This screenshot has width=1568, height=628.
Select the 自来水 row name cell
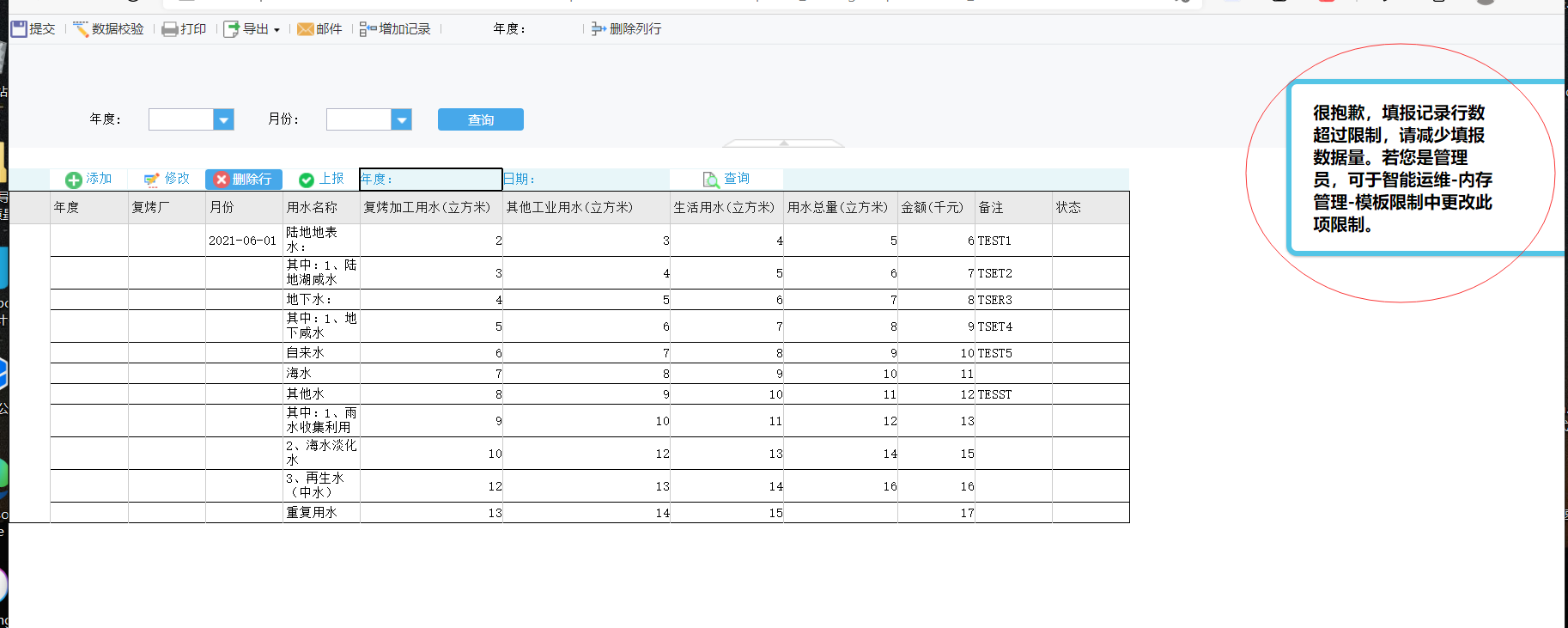[321, 353]
